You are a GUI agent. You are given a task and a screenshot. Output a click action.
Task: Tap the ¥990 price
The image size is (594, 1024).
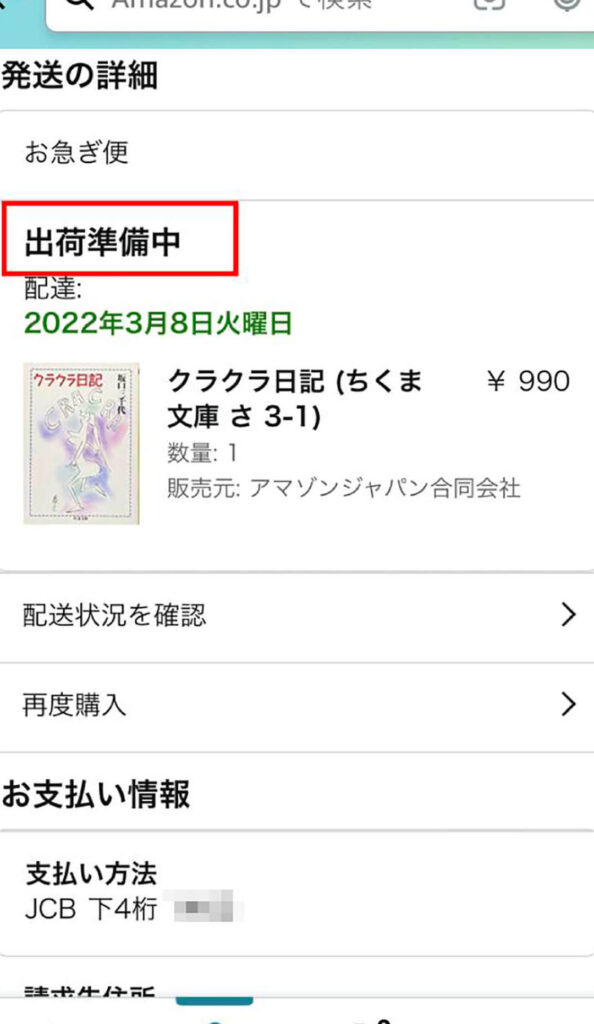click(529, 381)
